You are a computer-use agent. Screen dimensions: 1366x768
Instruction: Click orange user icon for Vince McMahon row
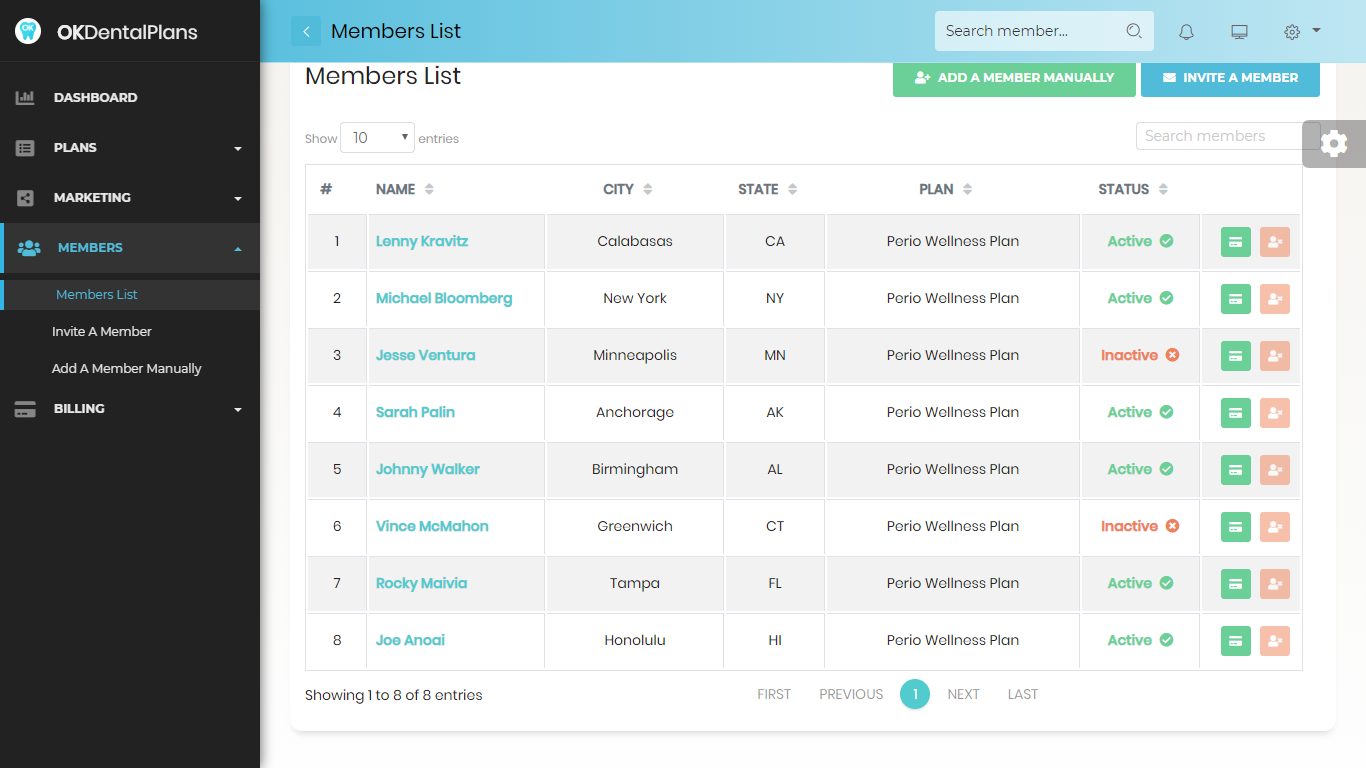click(x=1275, y=527)
